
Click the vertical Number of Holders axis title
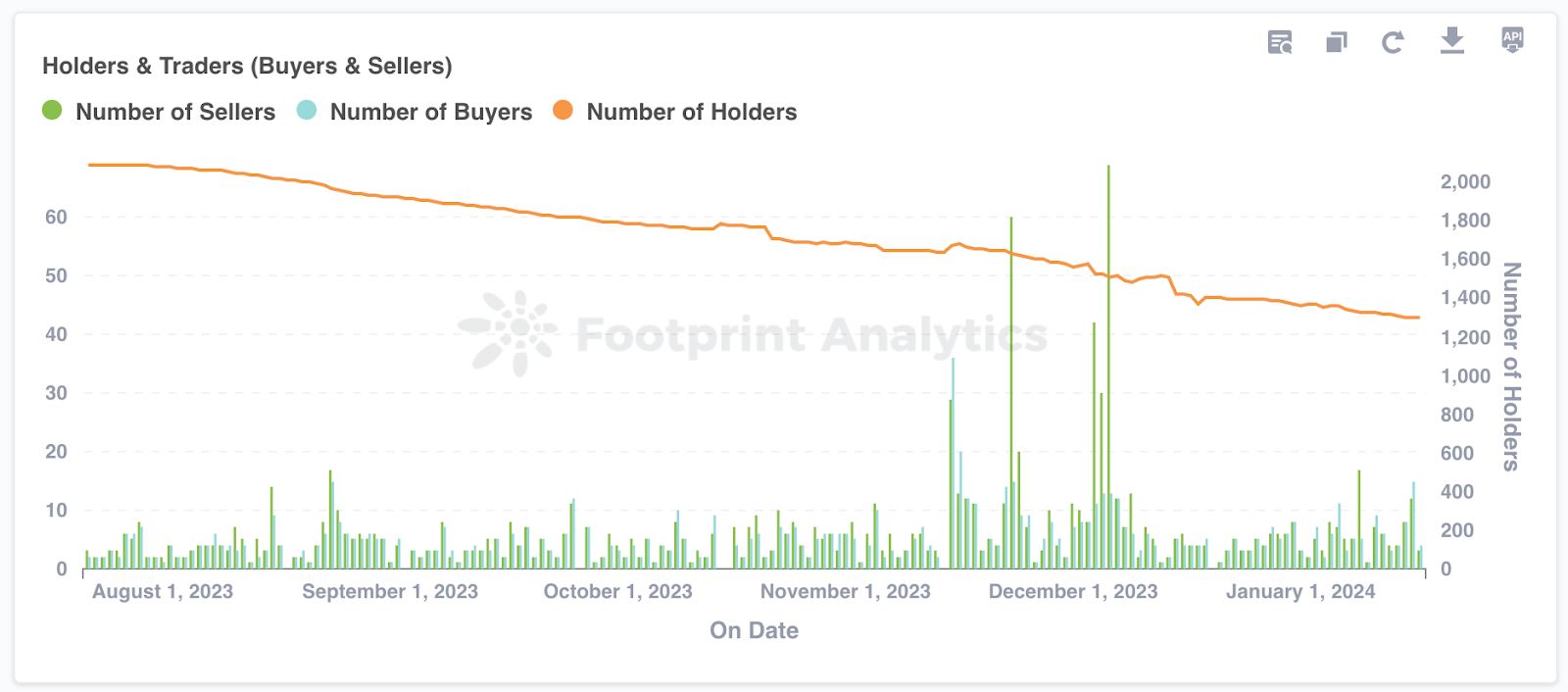1512,367
